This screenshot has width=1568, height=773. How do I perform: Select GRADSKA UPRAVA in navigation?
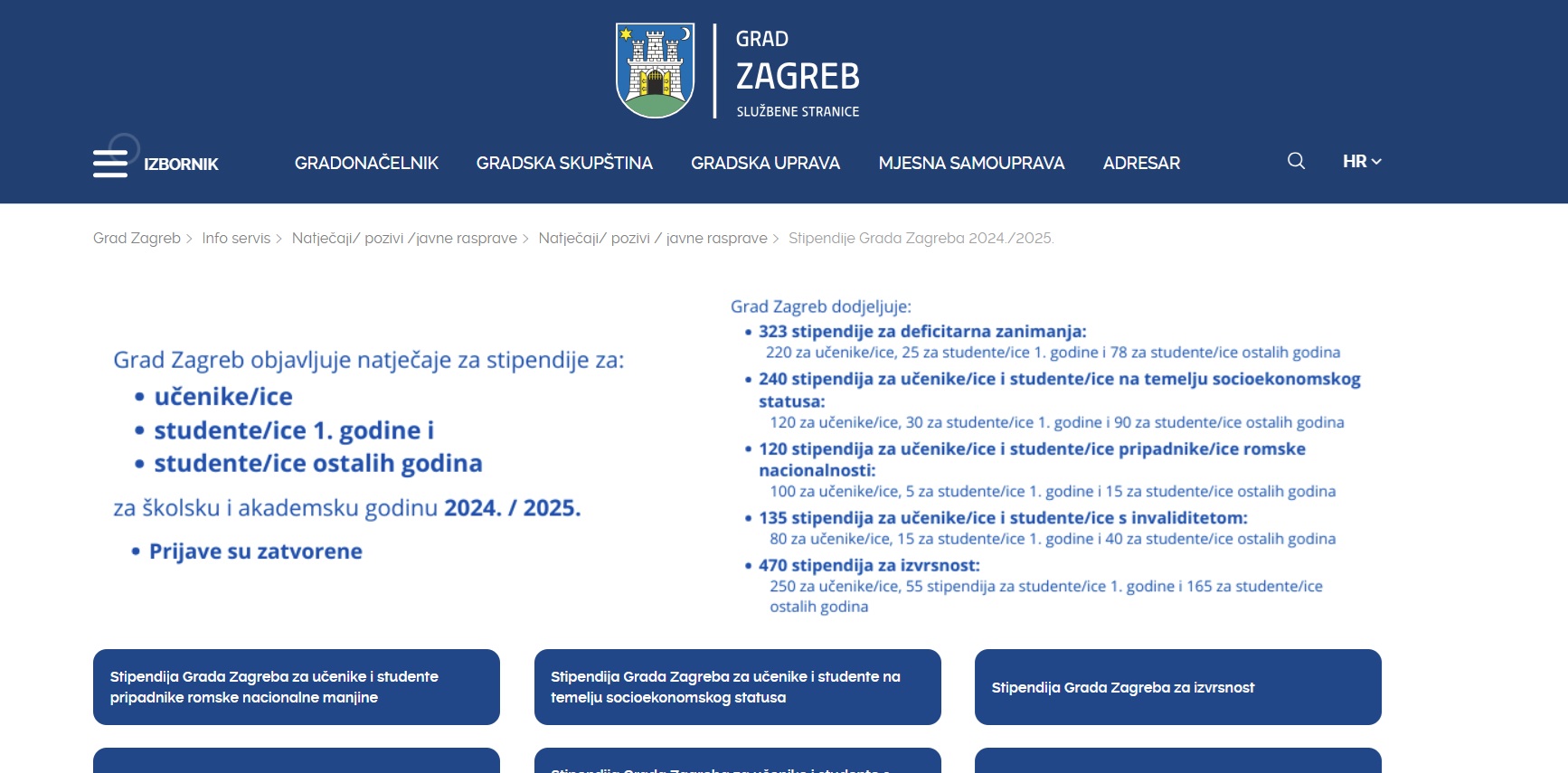(765, 164)
